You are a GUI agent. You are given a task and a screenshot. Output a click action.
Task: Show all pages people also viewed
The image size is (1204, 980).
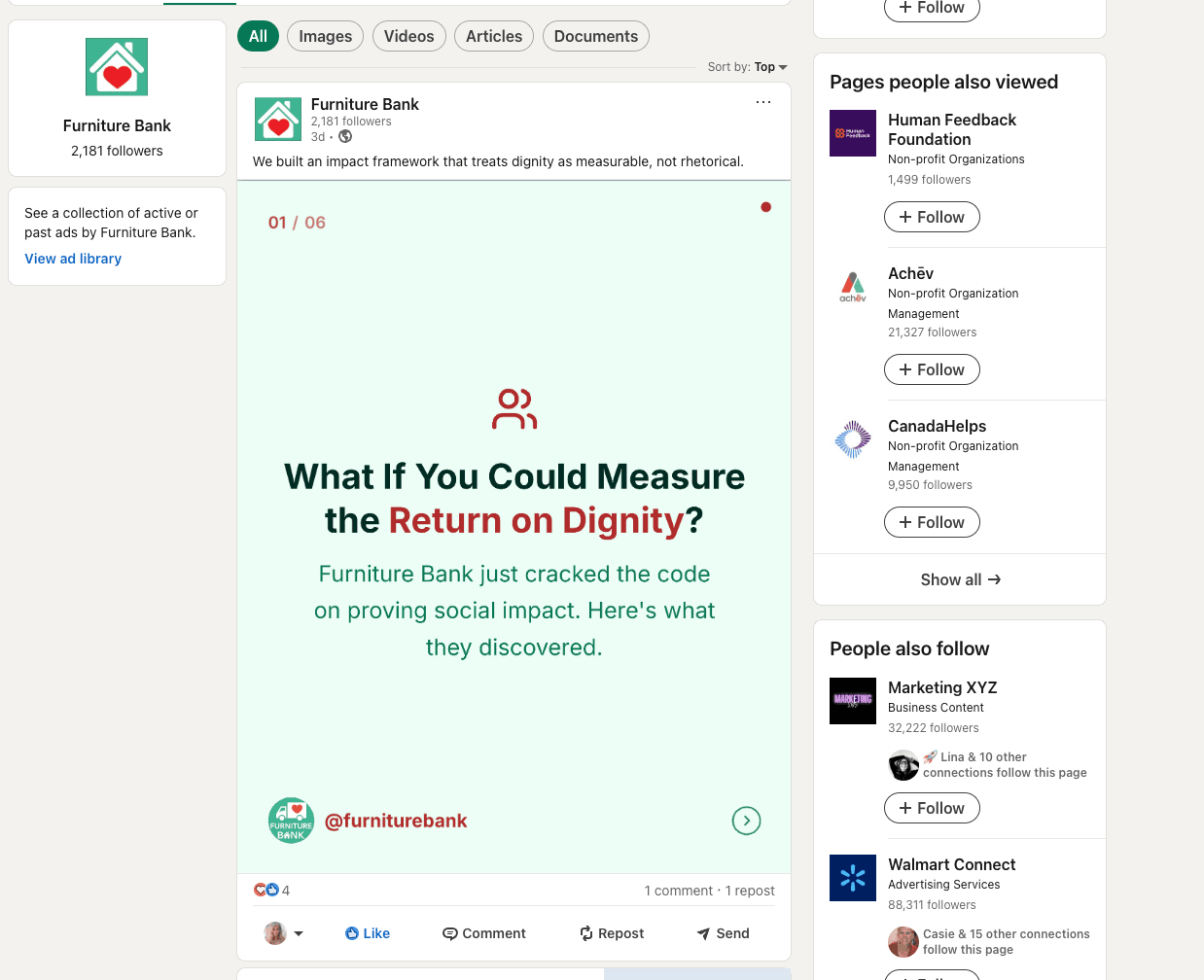coord(959,579)
